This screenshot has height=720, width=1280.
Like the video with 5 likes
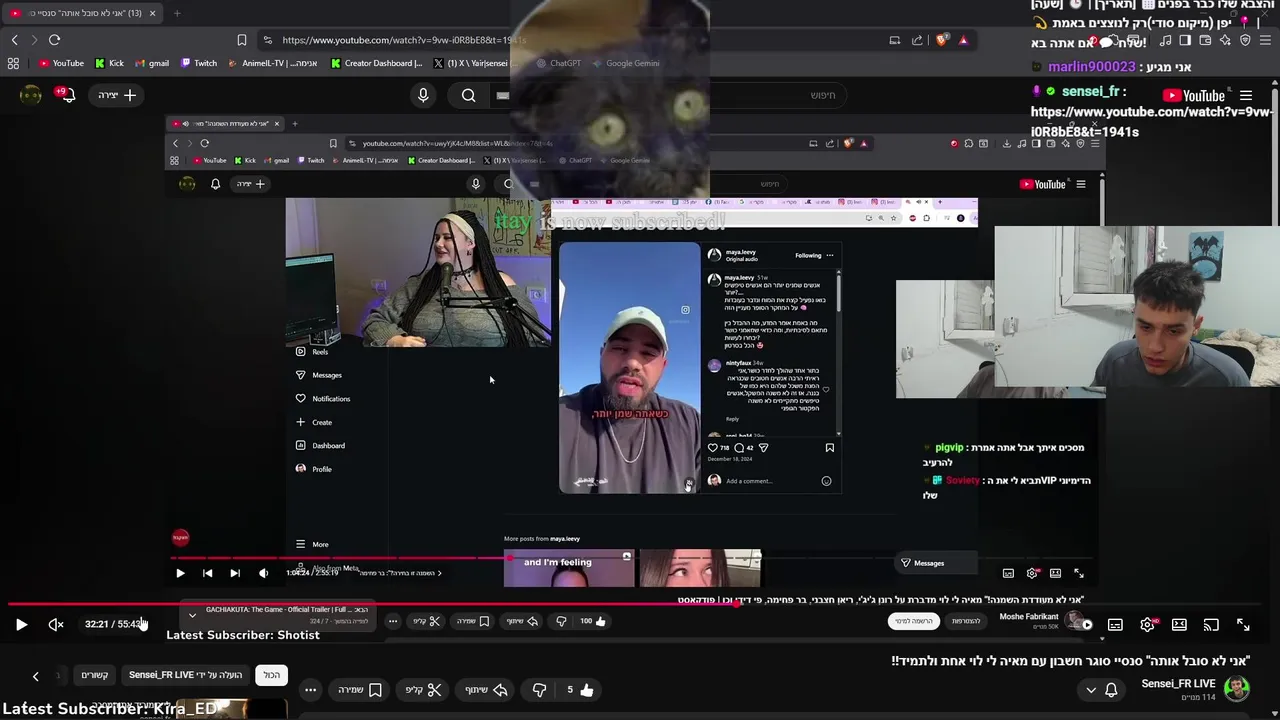(x=579, y=689)
